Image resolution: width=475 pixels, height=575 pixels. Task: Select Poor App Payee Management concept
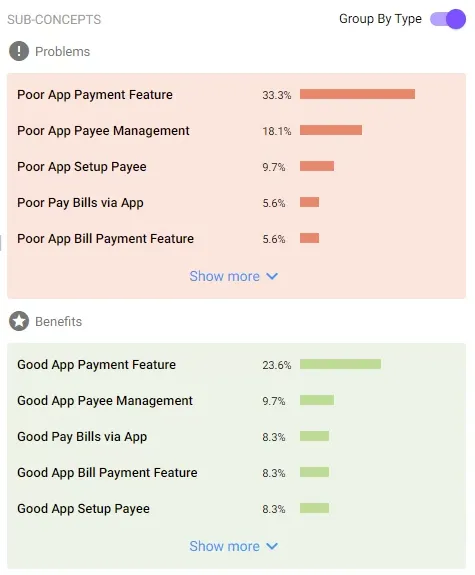tap(103, 131)
